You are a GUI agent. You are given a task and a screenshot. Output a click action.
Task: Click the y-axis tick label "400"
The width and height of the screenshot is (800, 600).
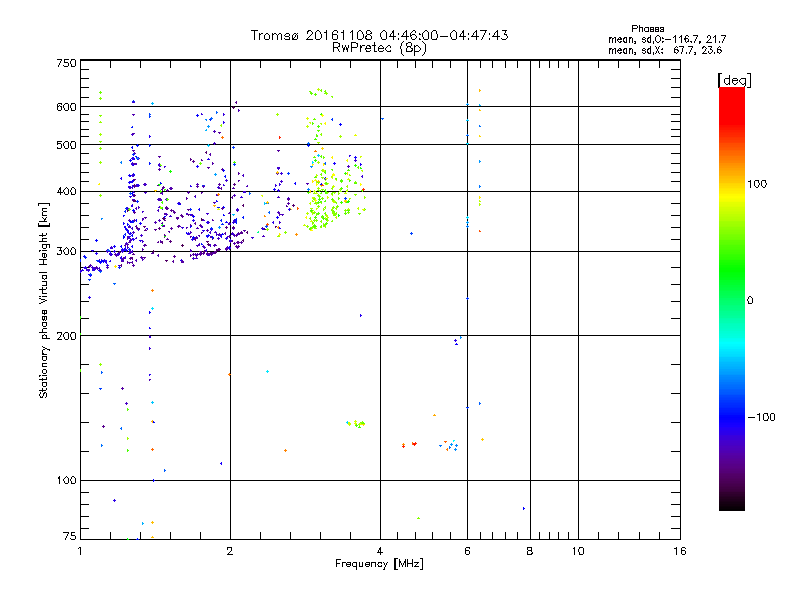pyautogui.click(x=66, y=191)
